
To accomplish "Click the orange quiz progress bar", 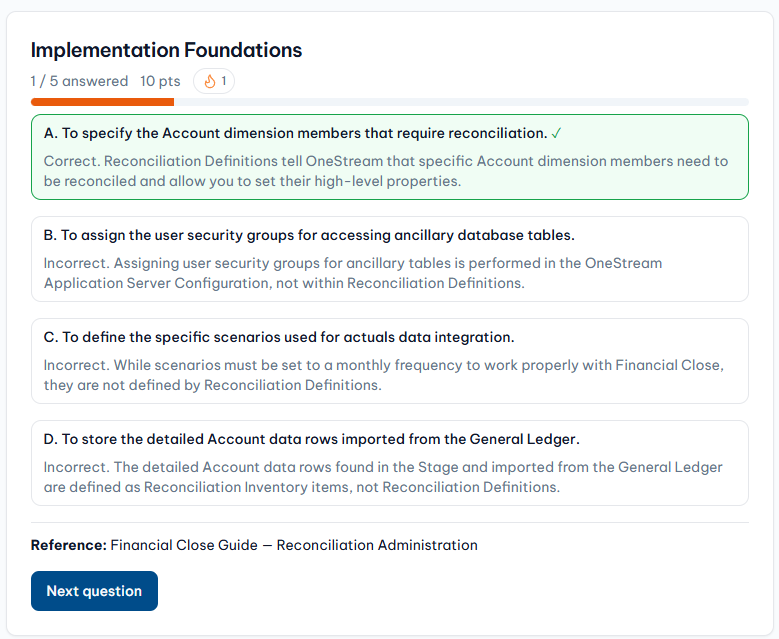I will pyautogui.click(x=102, y=102).
